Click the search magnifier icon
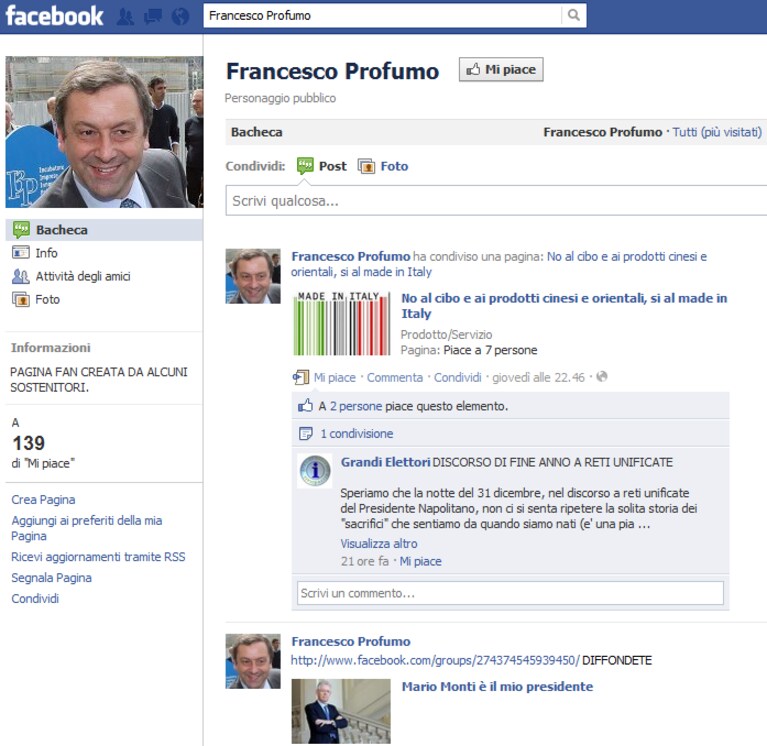The image size is (767, 746). (x=574, y=15)
